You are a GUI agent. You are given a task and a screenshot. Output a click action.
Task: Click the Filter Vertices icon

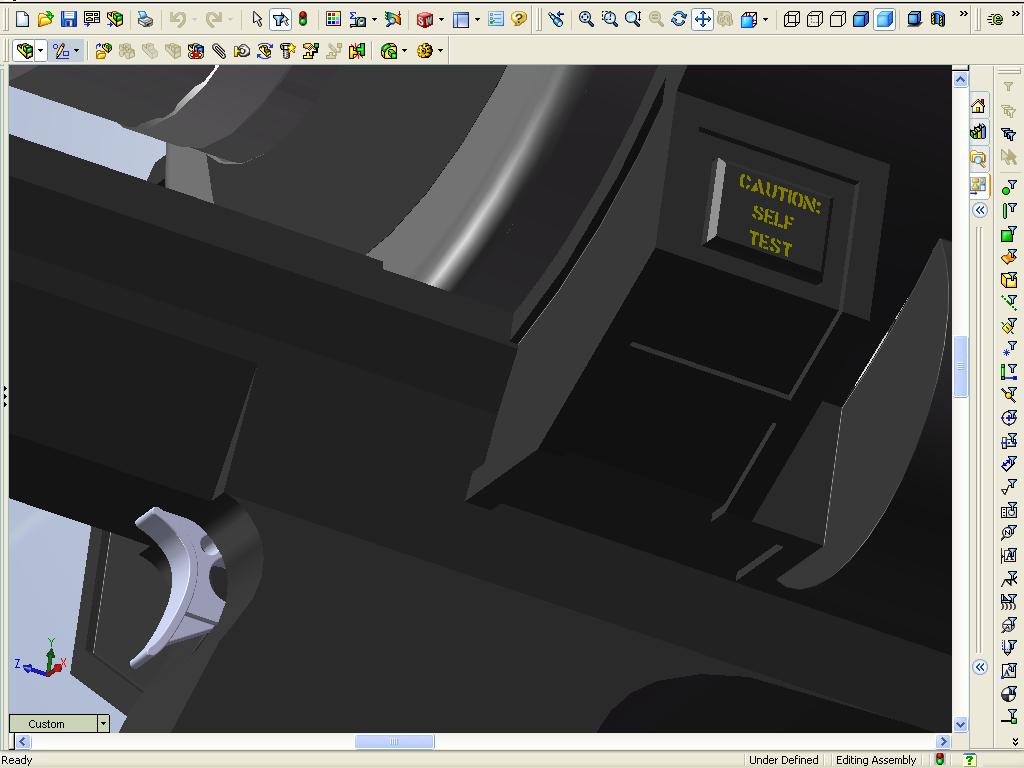(1009, 186)
